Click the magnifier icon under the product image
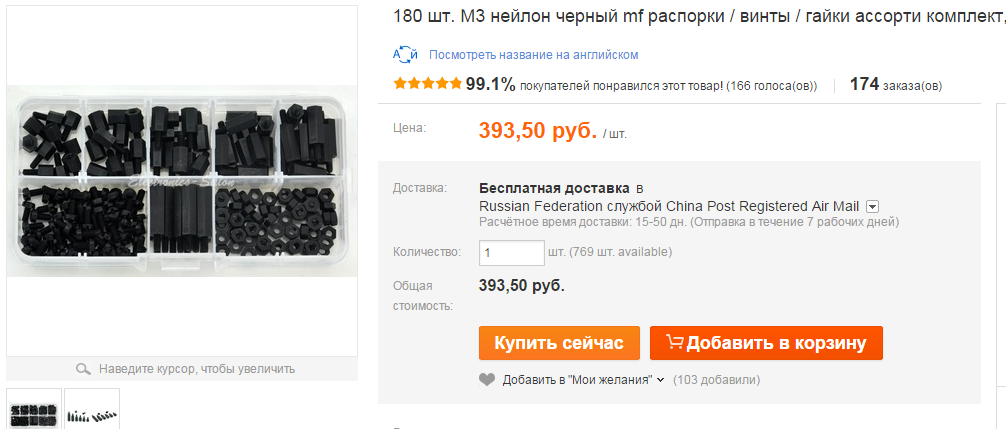The image size is (1006, 429). [x=83, y=369]
